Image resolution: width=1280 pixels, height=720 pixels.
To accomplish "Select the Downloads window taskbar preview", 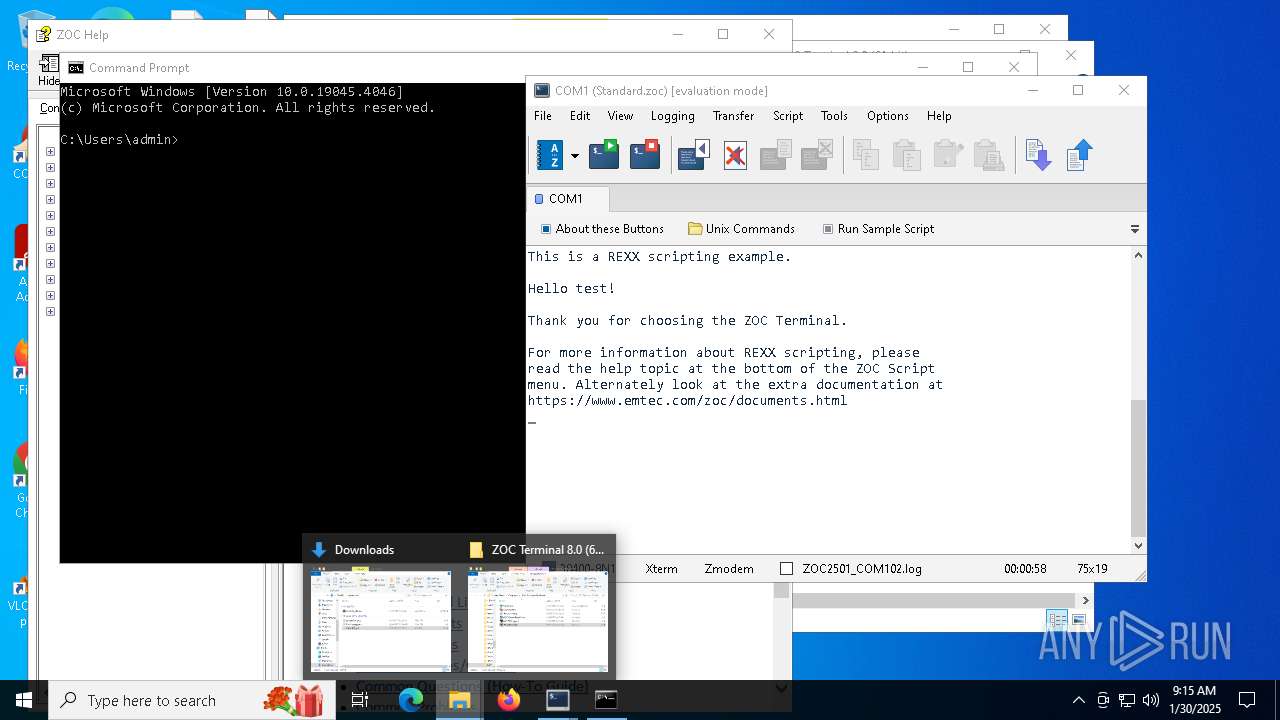I will [x=381, y=606].
